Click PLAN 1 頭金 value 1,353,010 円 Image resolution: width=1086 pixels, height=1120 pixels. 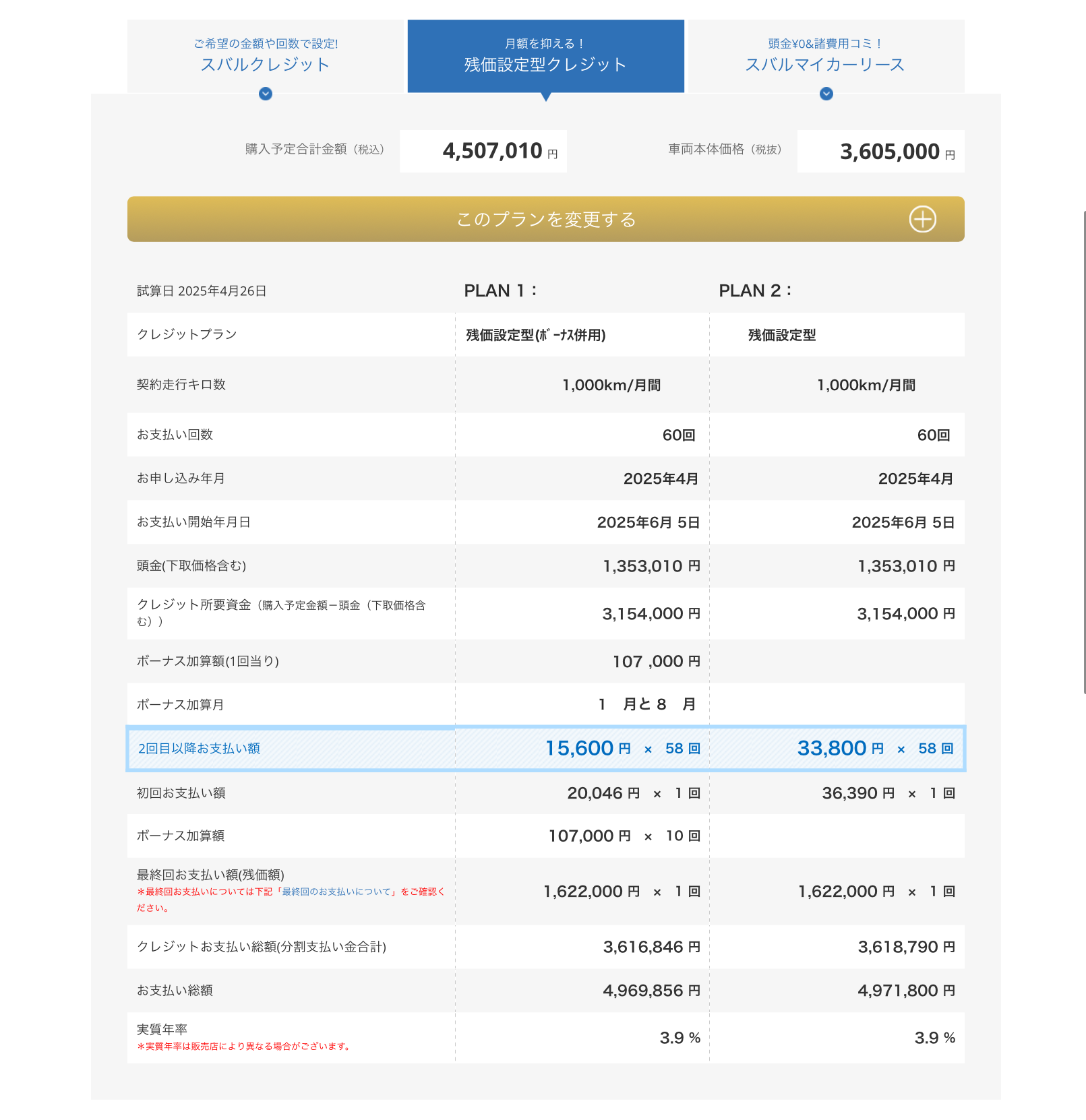(652, 566)
